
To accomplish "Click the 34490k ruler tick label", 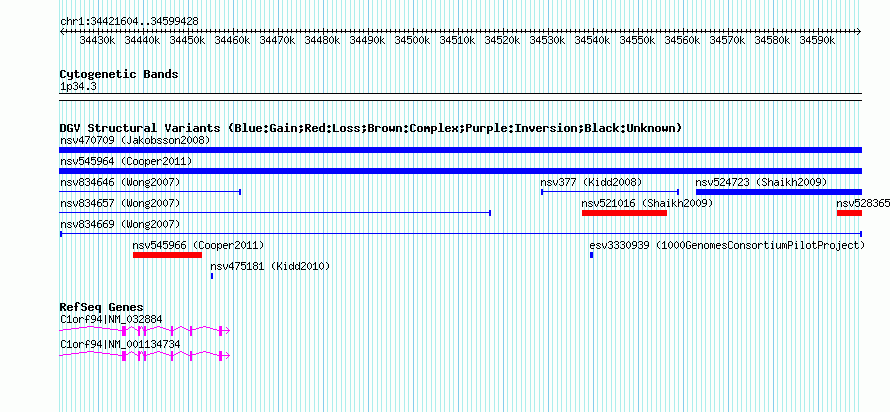I will [x=368, y=41].
